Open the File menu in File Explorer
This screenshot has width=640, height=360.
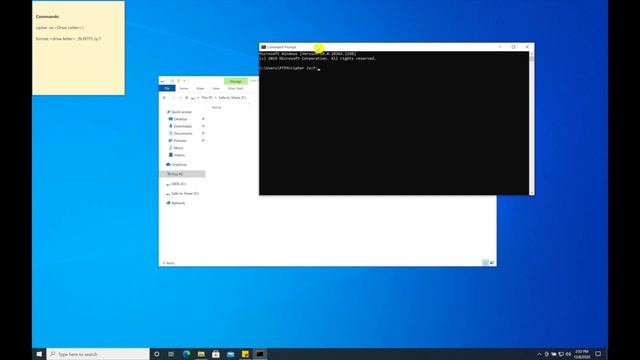tap(167, 88)
